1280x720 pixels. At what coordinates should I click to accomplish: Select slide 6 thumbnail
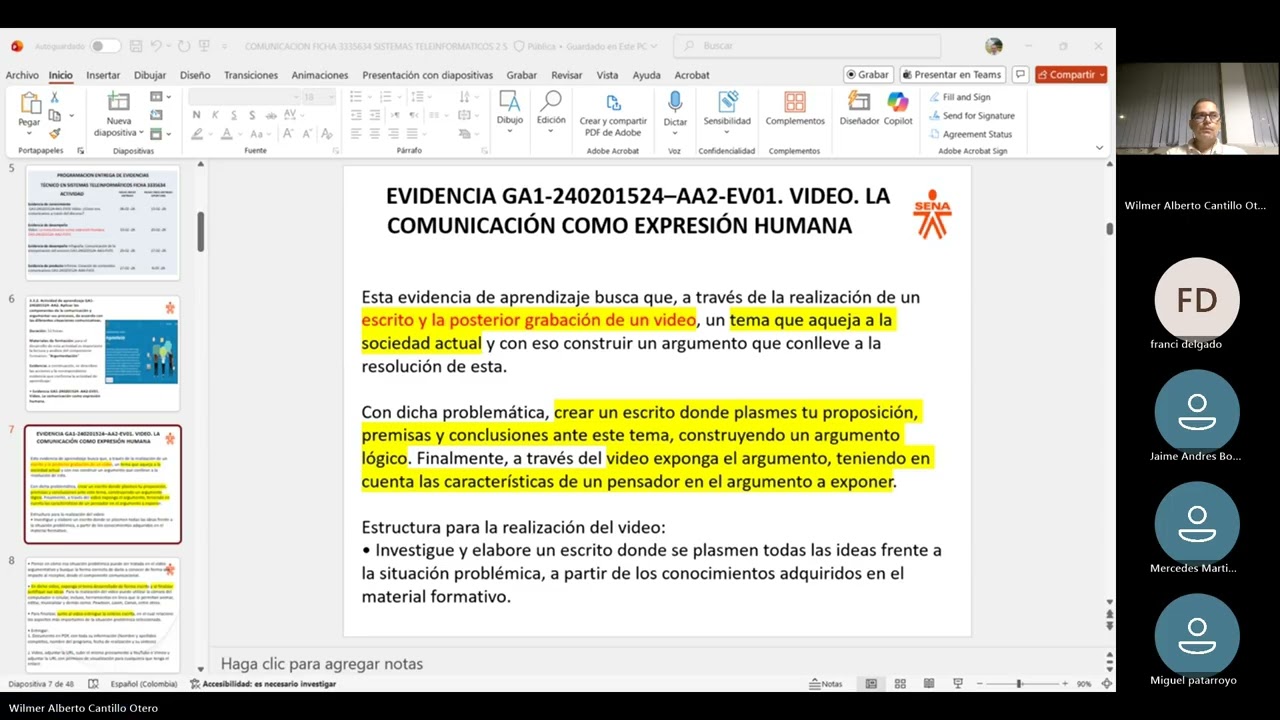(102, 353)
